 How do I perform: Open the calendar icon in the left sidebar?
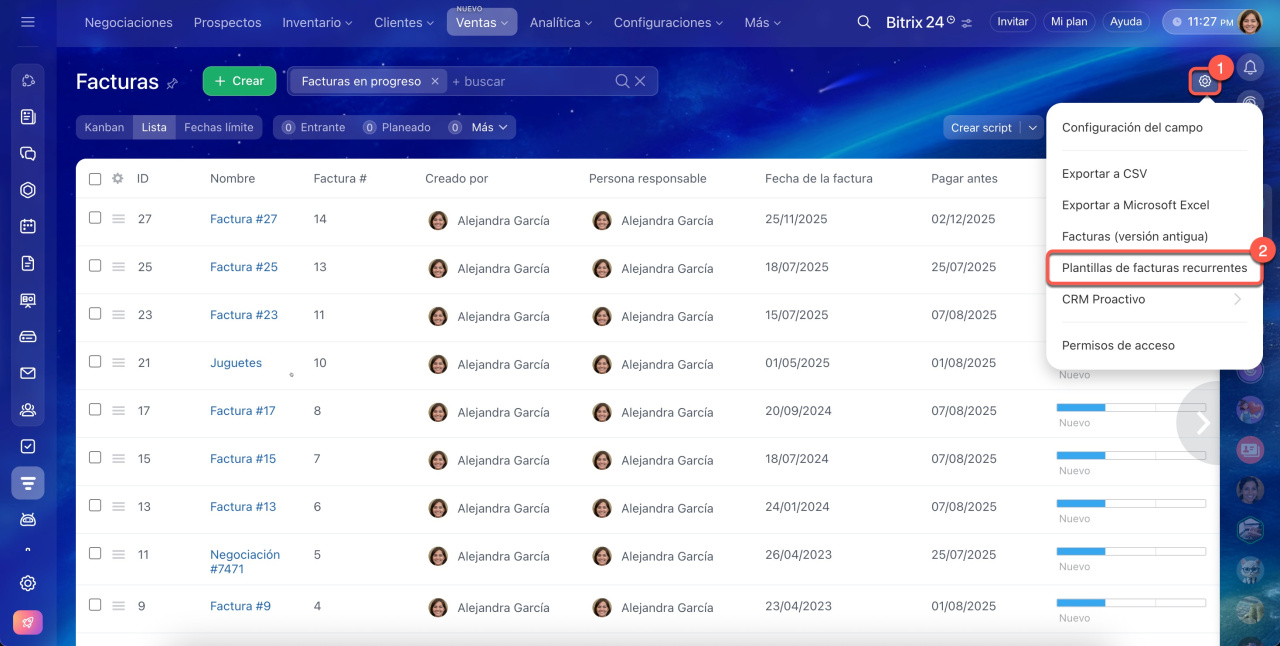tap(28, 226)
